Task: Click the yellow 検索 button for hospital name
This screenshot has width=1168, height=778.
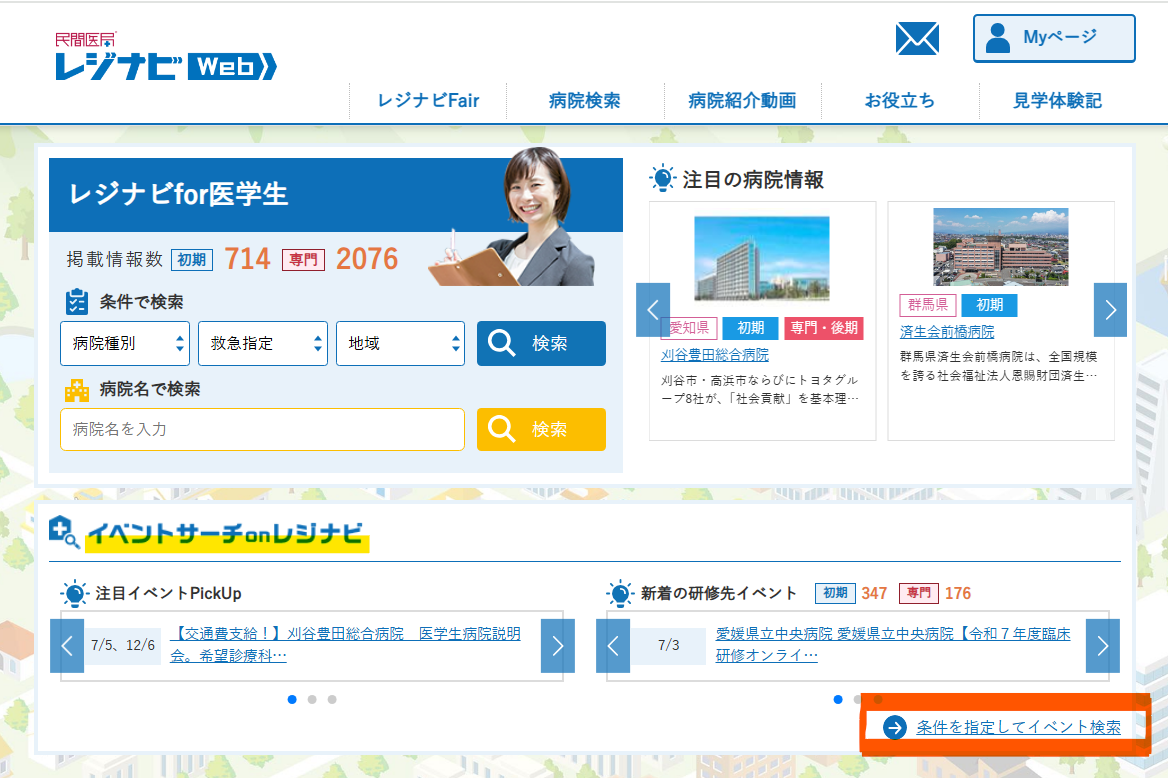Action: (542, 429)
